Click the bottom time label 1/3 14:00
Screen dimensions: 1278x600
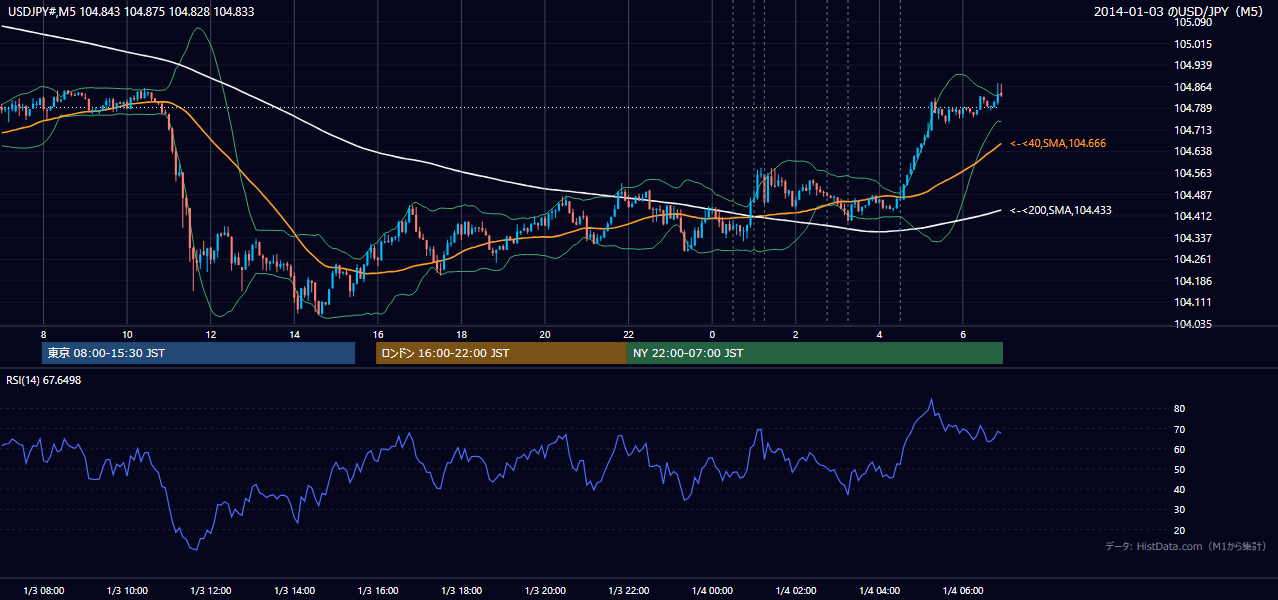[294, 591]
